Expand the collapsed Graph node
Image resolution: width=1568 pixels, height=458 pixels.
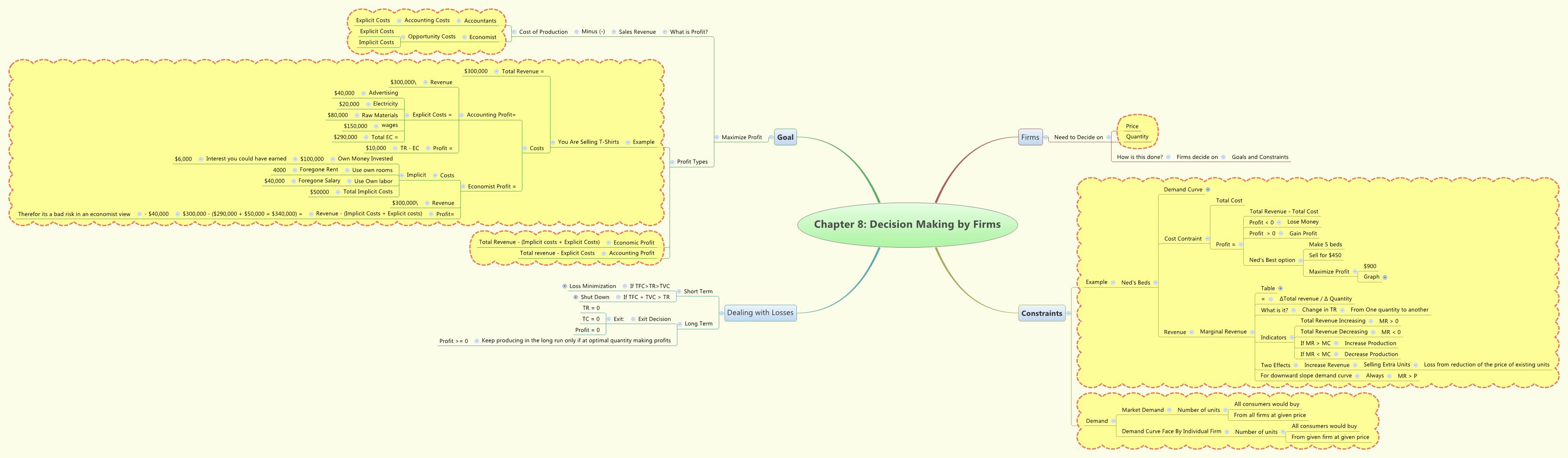(x=1385, y=278)
